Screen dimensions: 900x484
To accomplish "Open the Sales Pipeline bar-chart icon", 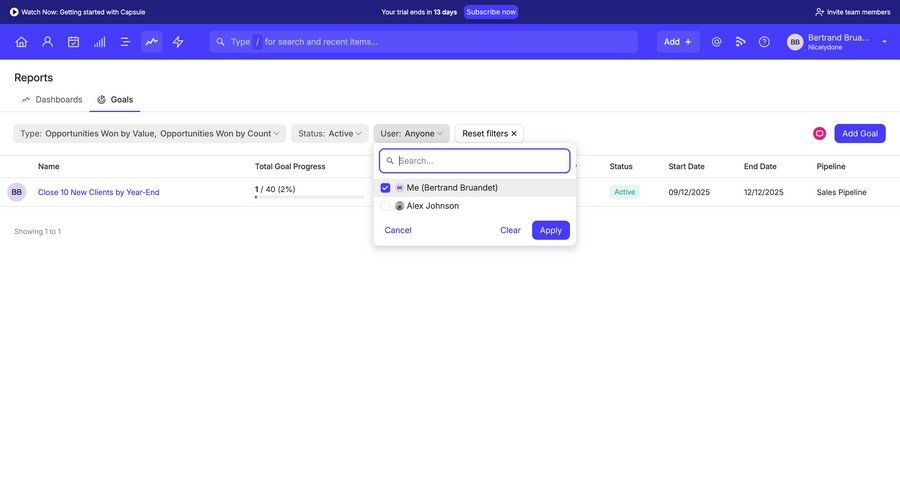I will coord(100,42).
